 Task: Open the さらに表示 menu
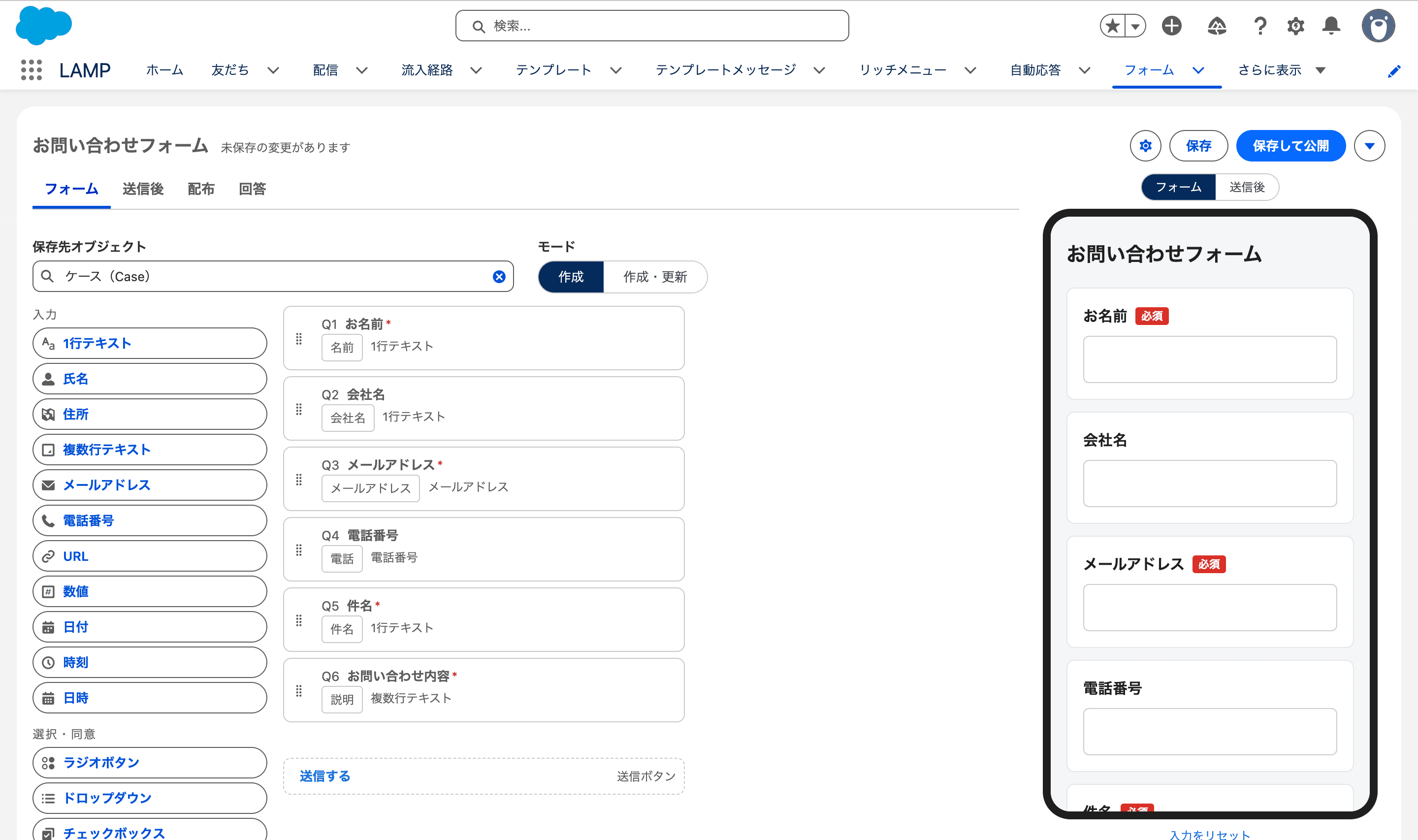(1282, 71)
